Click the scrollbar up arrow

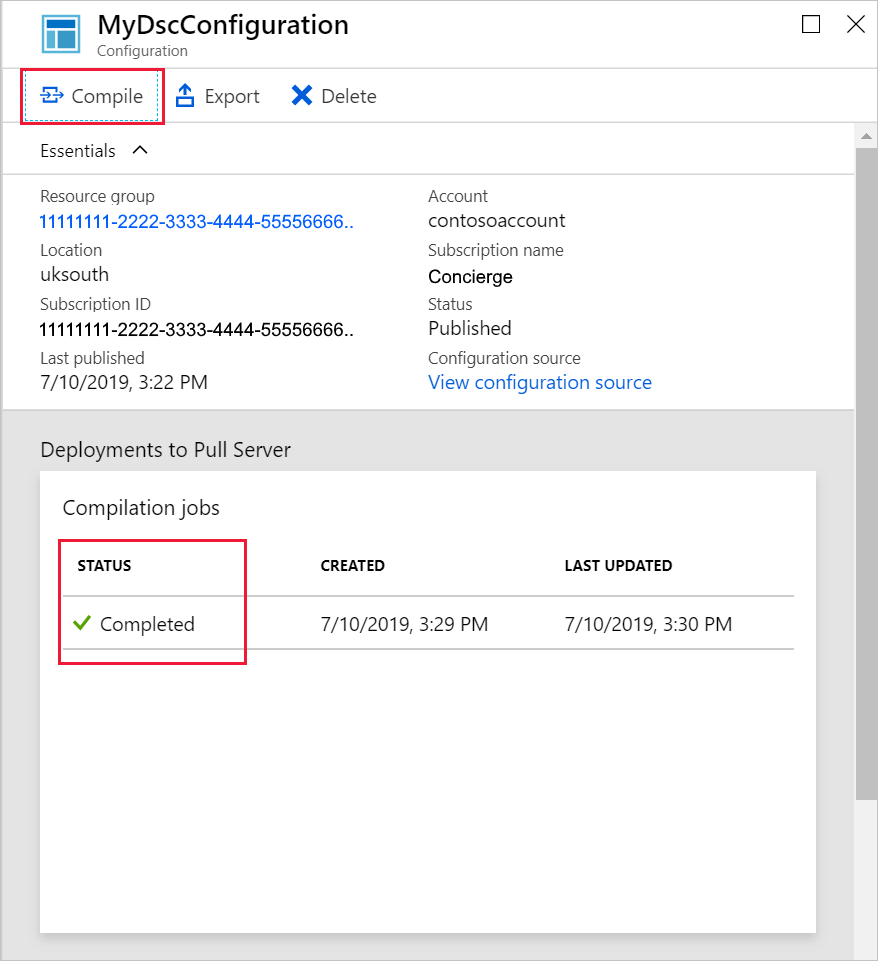tap(866, 136)
